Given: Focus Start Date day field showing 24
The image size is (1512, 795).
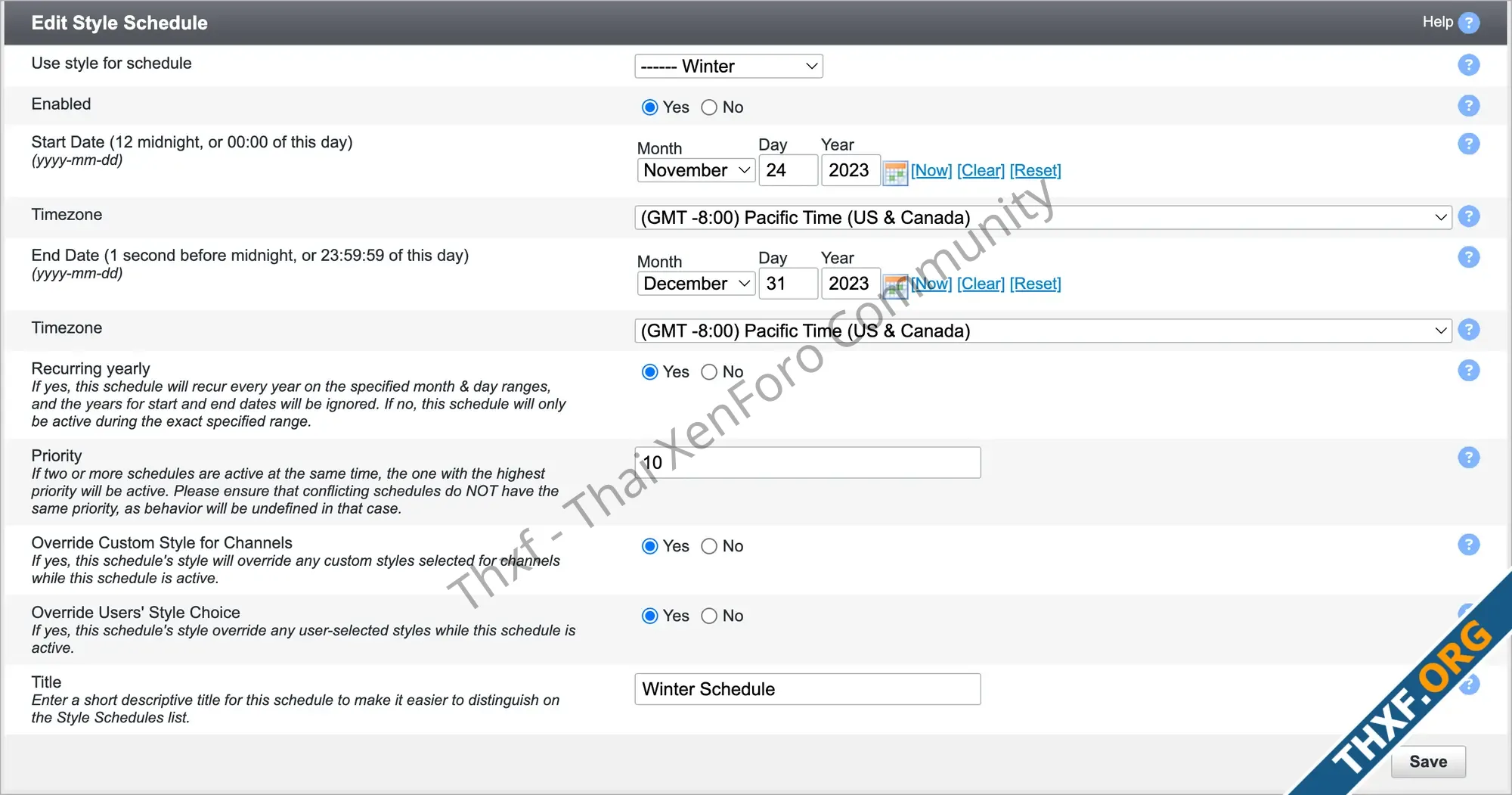Looking at the screenshot, I should click(789, 170).
